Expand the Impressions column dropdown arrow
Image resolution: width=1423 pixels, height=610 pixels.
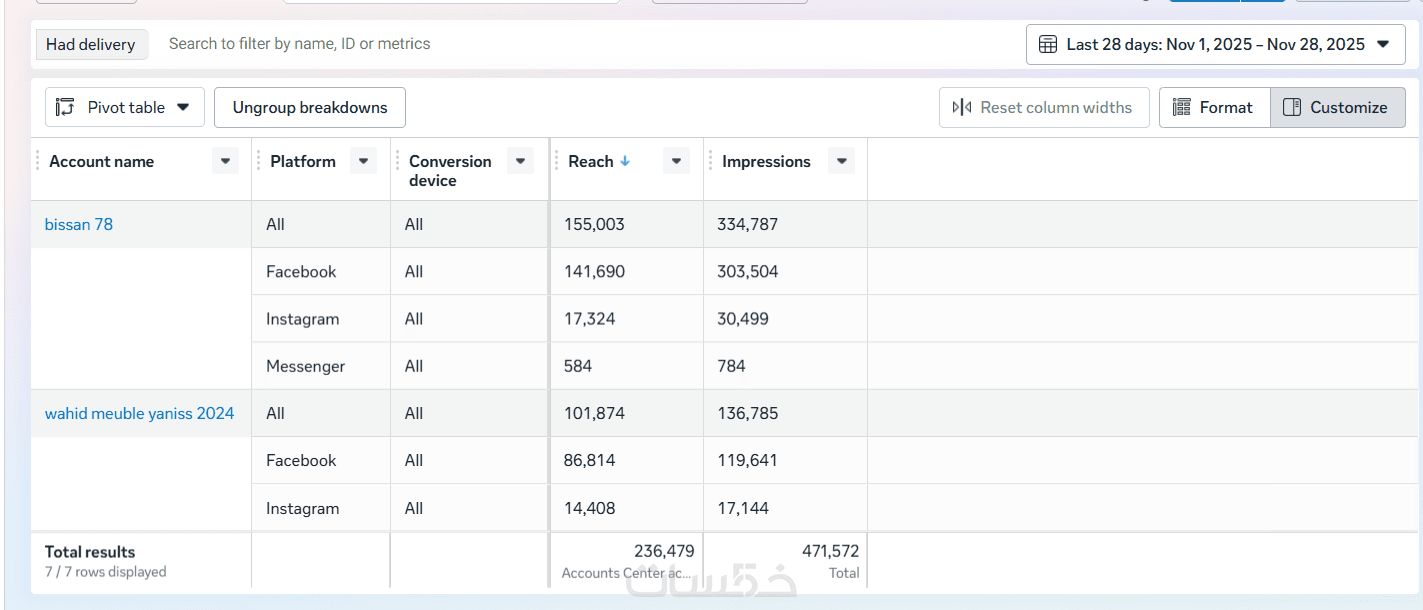pos(841,161)
